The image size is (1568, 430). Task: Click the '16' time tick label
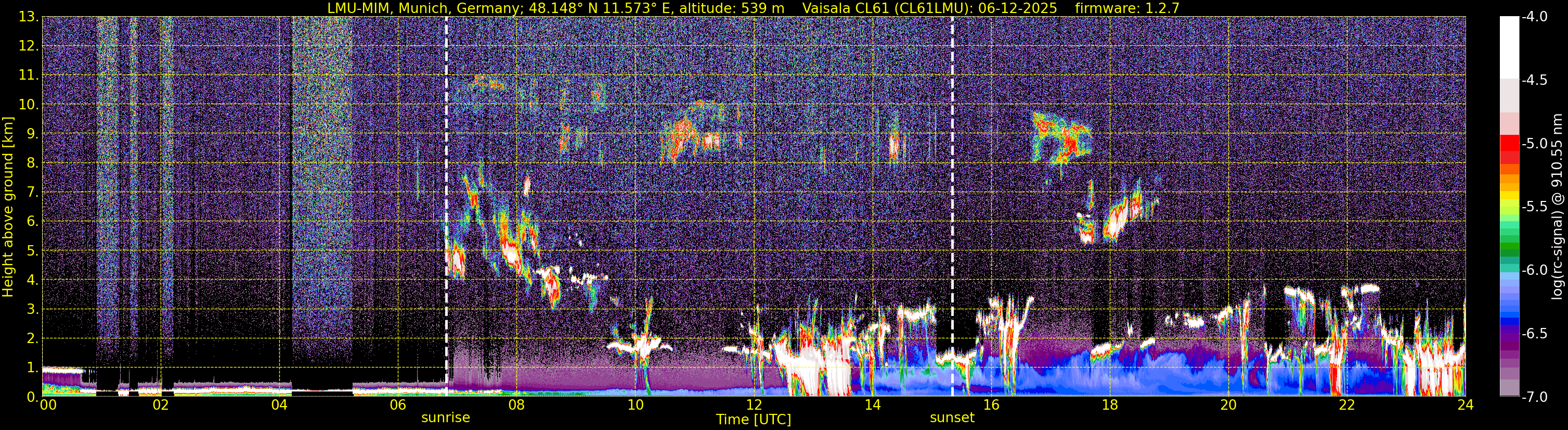[991, 405]
